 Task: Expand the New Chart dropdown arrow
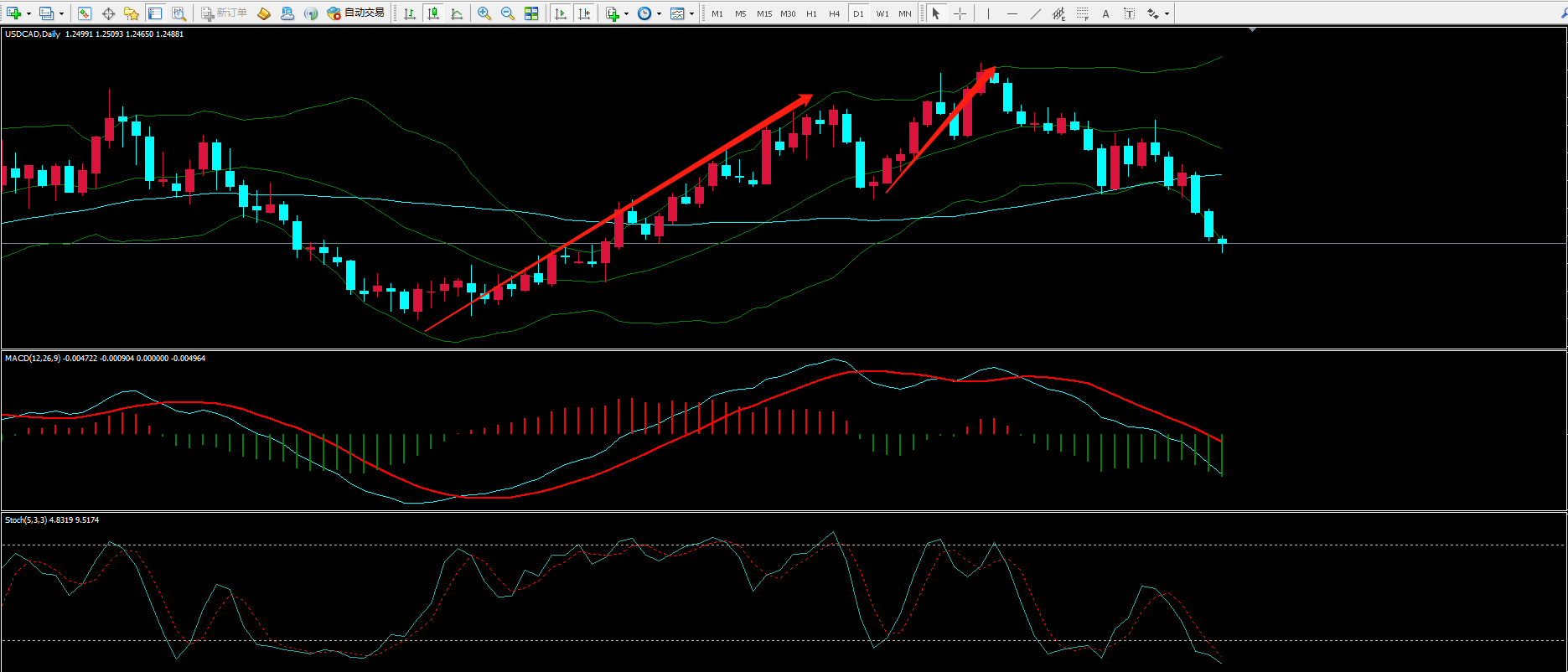click(28, 13)
